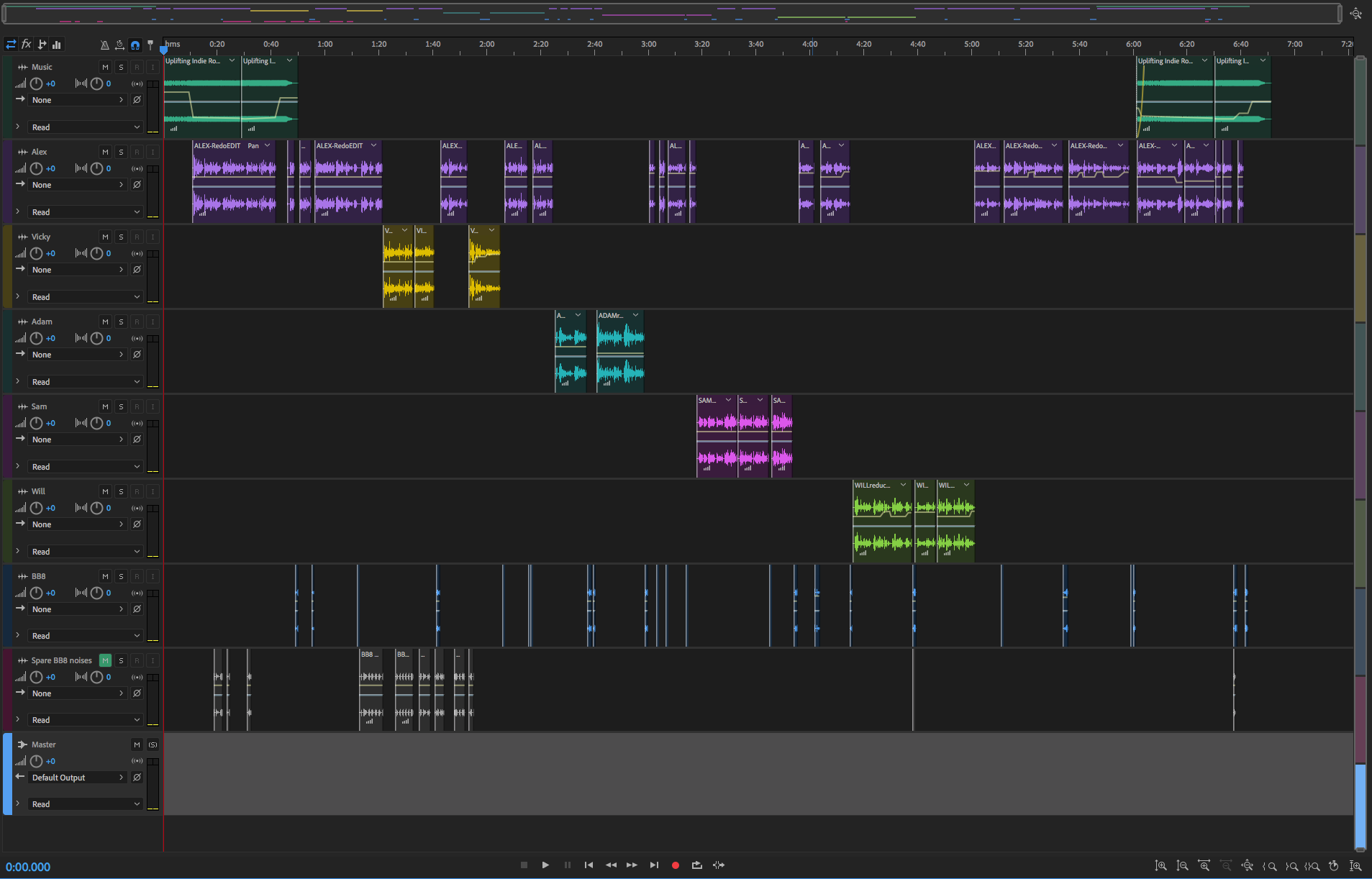Expand the Sam track automation lanes chevron
Screen dimensions: 1372x879
17,466
